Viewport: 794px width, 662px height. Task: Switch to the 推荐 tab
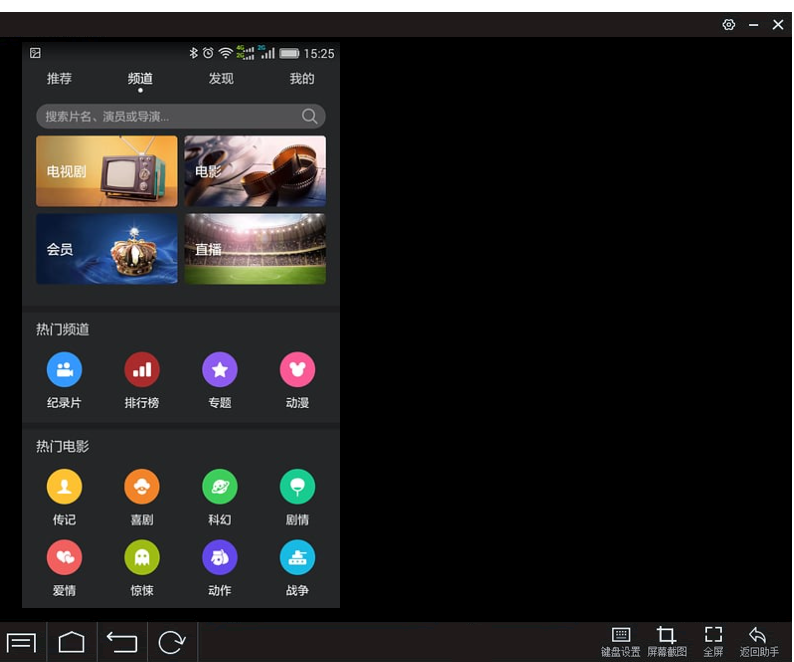59,79
